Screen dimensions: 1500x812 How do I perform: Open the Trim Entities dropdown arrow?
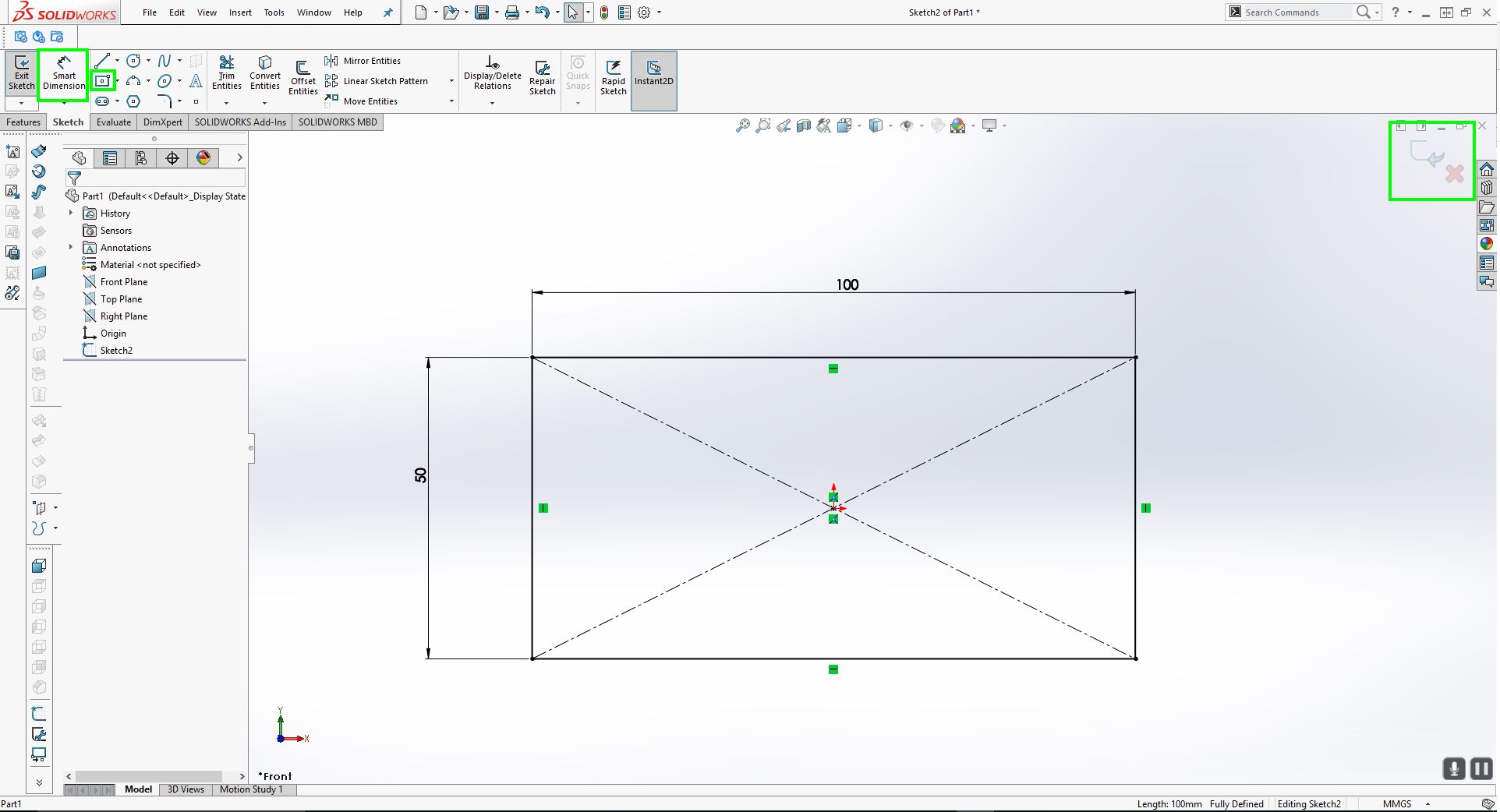[x=227, y=103]
